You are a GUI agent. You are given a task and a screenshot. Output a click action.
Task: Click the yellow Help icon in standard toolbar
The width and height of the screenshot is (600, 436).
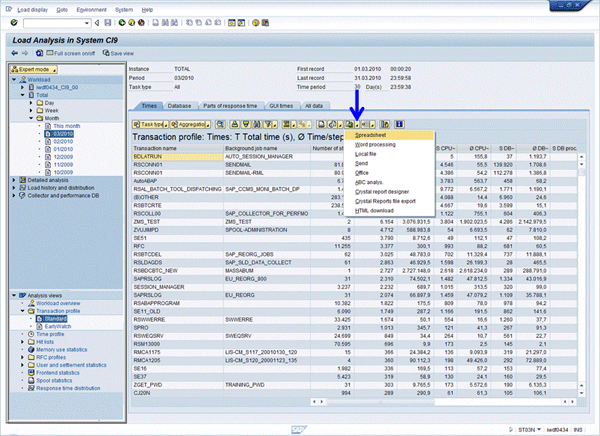point(255,23)
